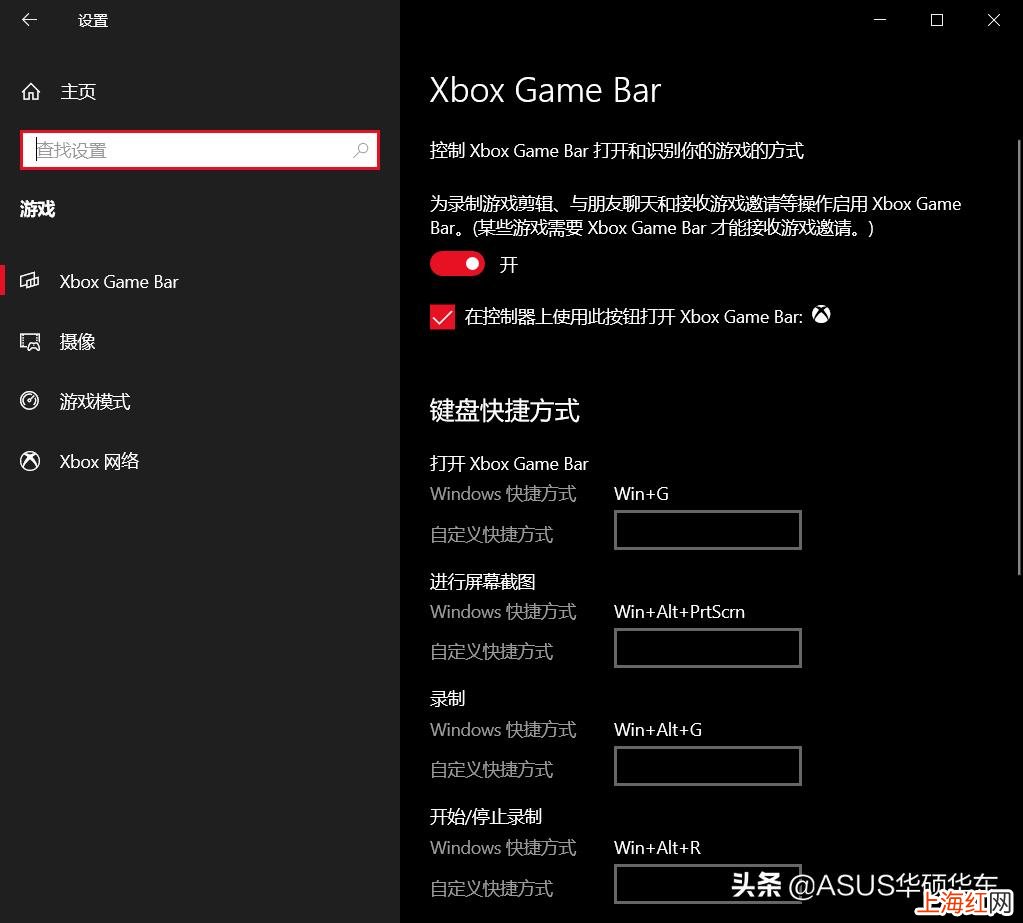Click the 设置 window title
Image resolution: width=1023 pixels, height=923 pixels.
pyautogui.click(x=93, y=21)
